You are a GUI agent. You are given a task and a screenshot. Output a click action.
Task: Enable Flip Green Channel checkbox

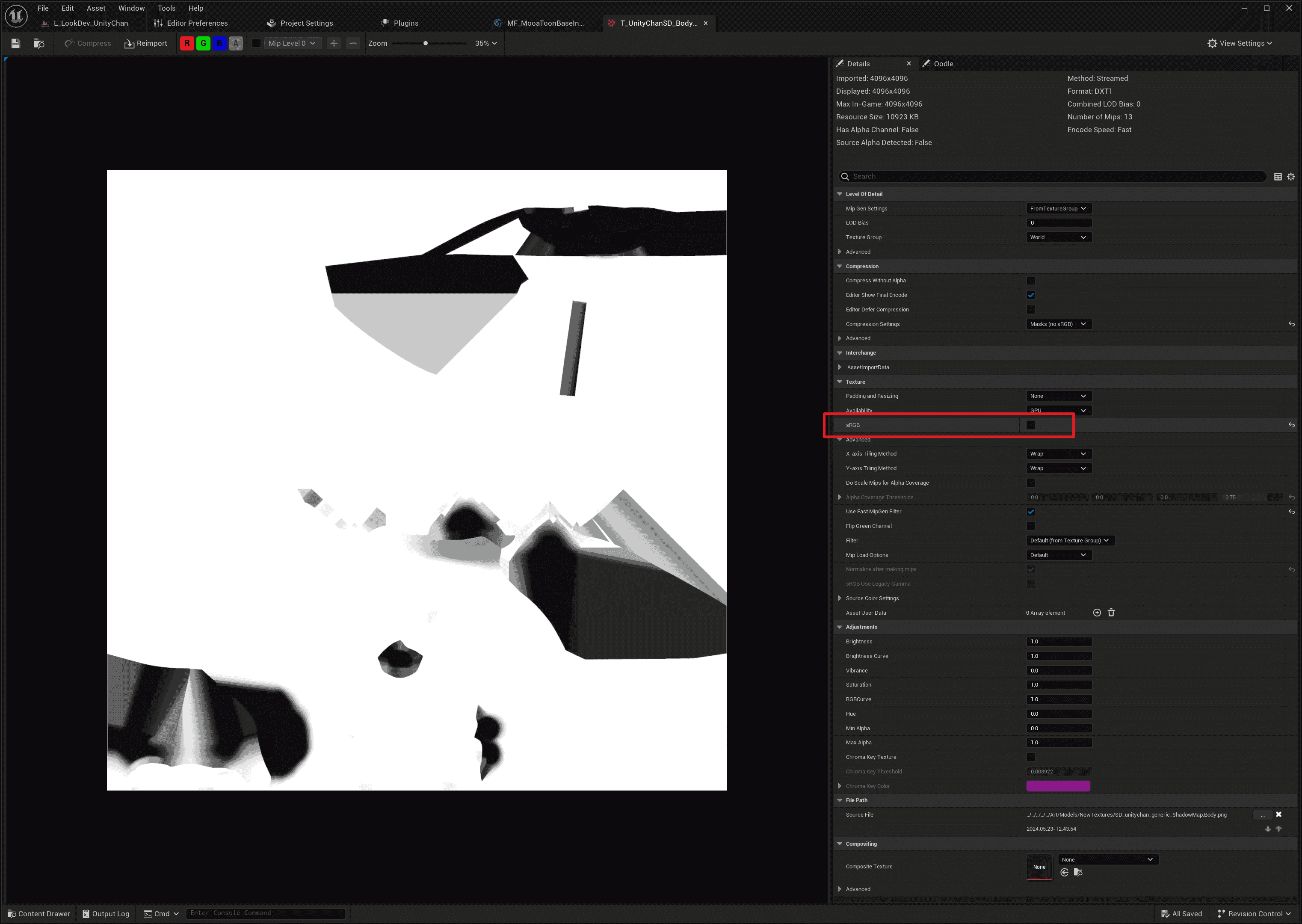click(1031, 526)
